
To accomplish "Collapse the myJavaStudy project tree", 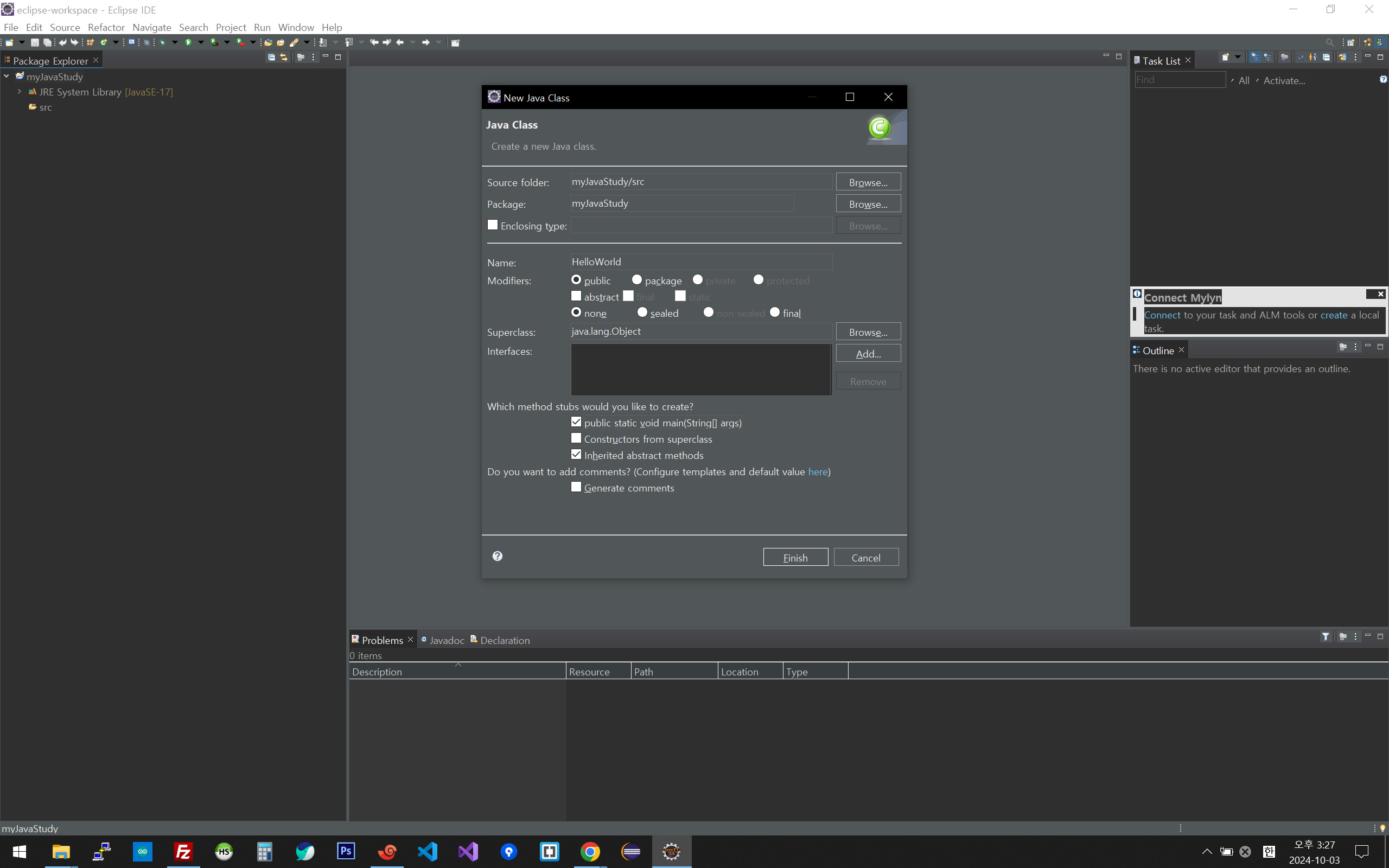I will (x=7, y=76).
